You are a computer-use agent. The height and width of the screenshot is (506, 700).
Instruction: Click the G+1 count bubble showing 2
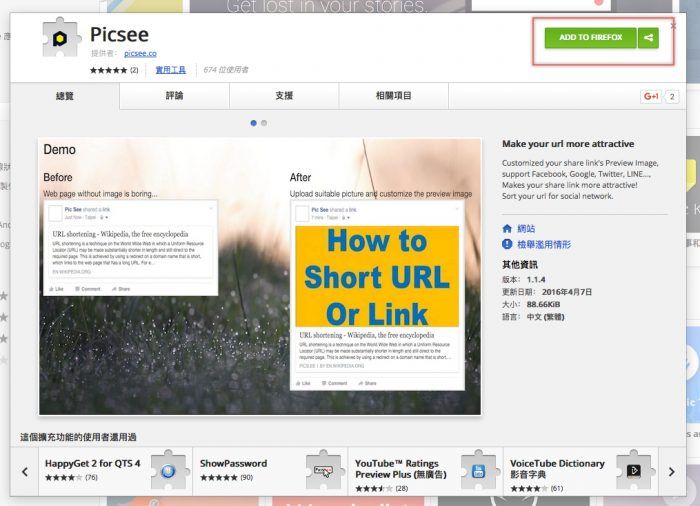click(672, 96)
